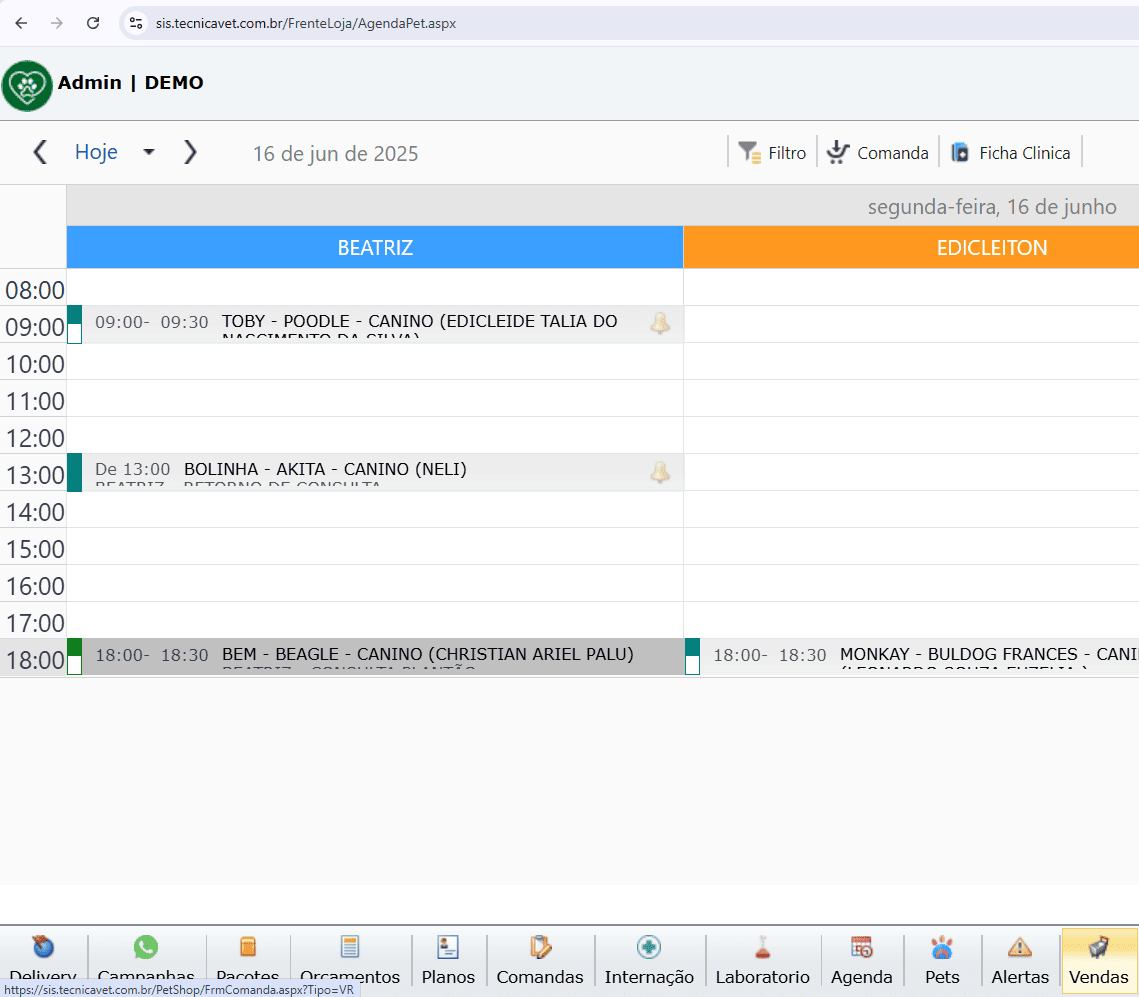Screen dimensions: 1139x997
Task: Expand the Hoje dropdown arrow
Action: (x=149, y=153)
